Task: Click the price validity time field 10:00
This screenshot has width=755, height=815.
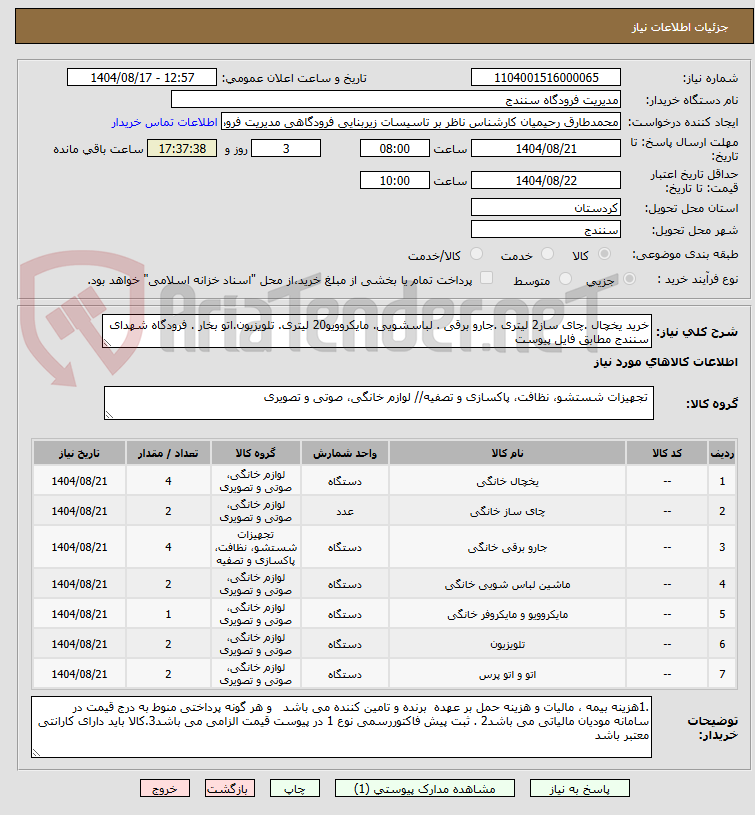Action: point(394,180)
